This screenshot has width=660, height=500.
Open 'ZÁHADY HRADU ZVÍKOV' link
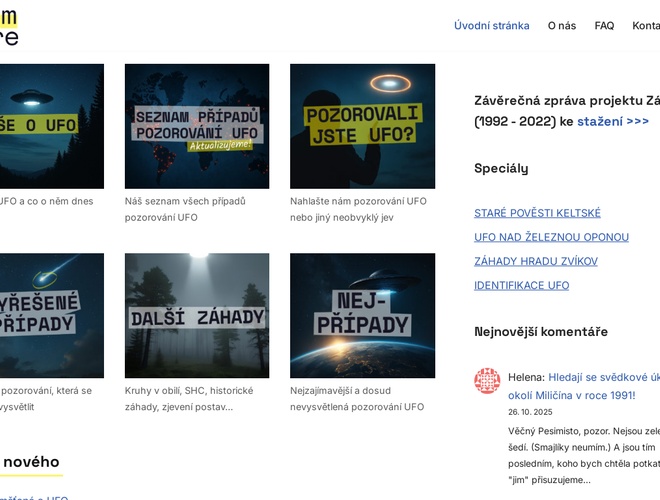pyautogui.click(x=536, y=261)
